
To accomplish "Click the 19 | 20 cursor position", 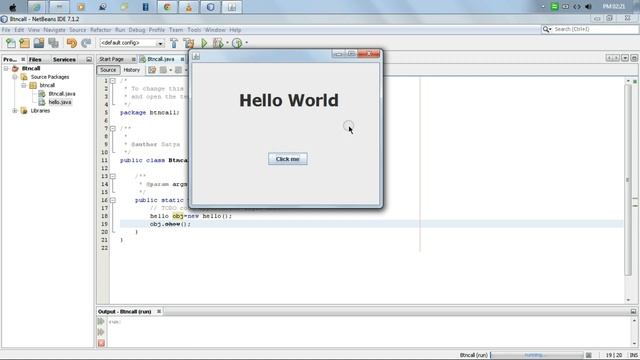I will point(613,356).
